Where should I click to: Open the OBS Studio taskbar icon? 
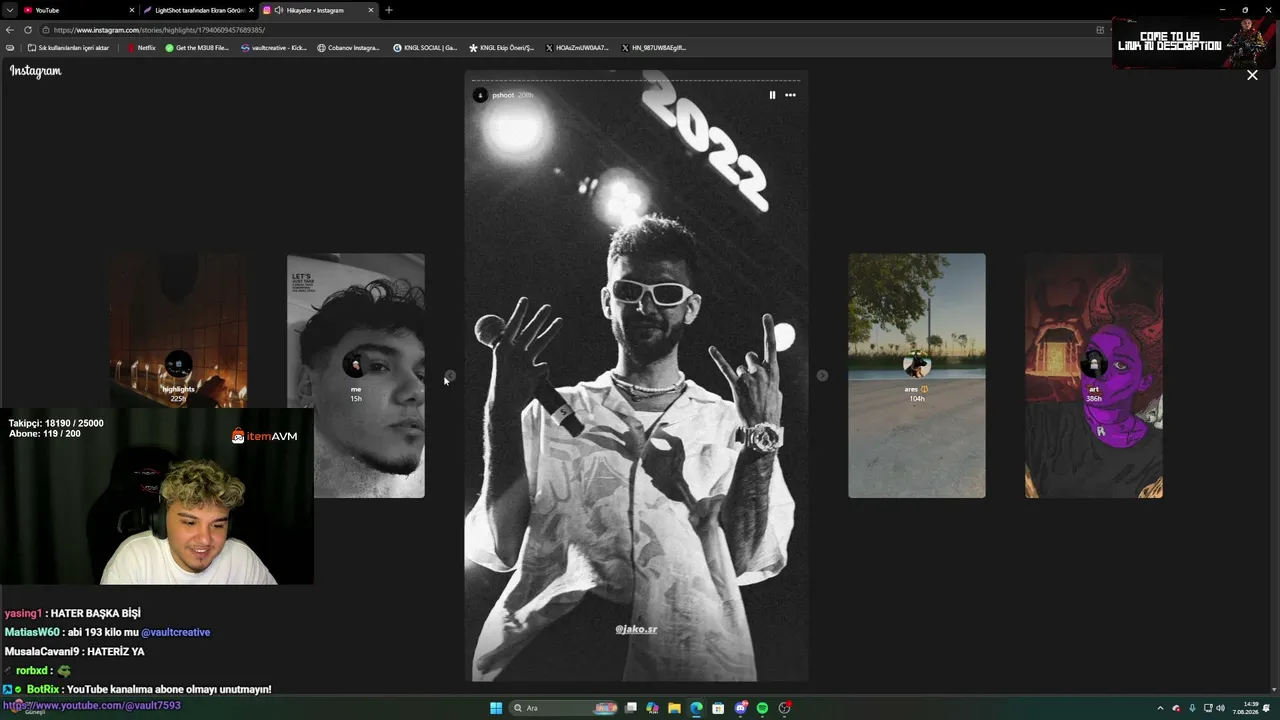tap(785, 708)
